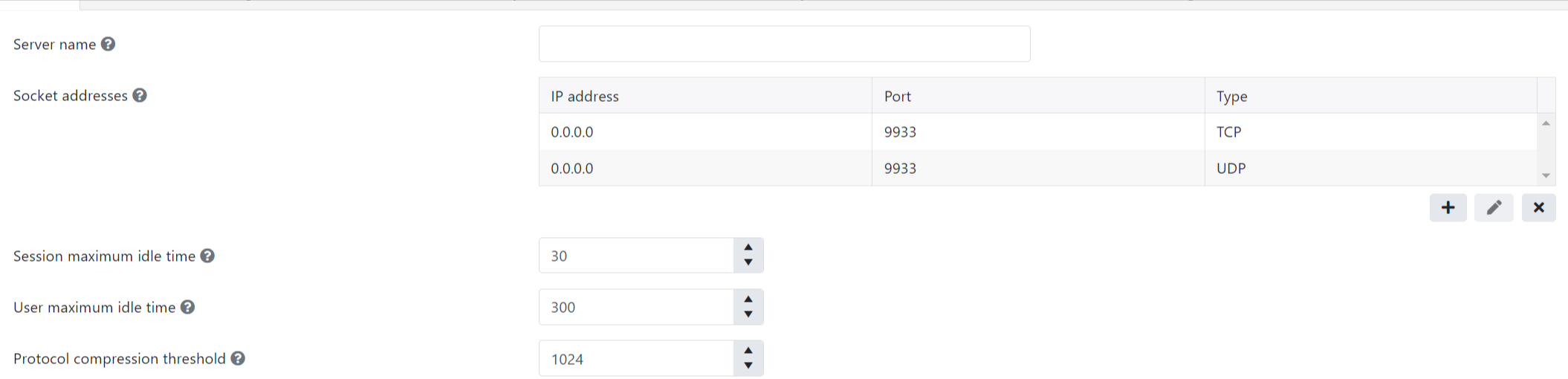This screenshot has width=1568, height=379.
Task: Edit the selected socket address
Action: point(1494,208)
